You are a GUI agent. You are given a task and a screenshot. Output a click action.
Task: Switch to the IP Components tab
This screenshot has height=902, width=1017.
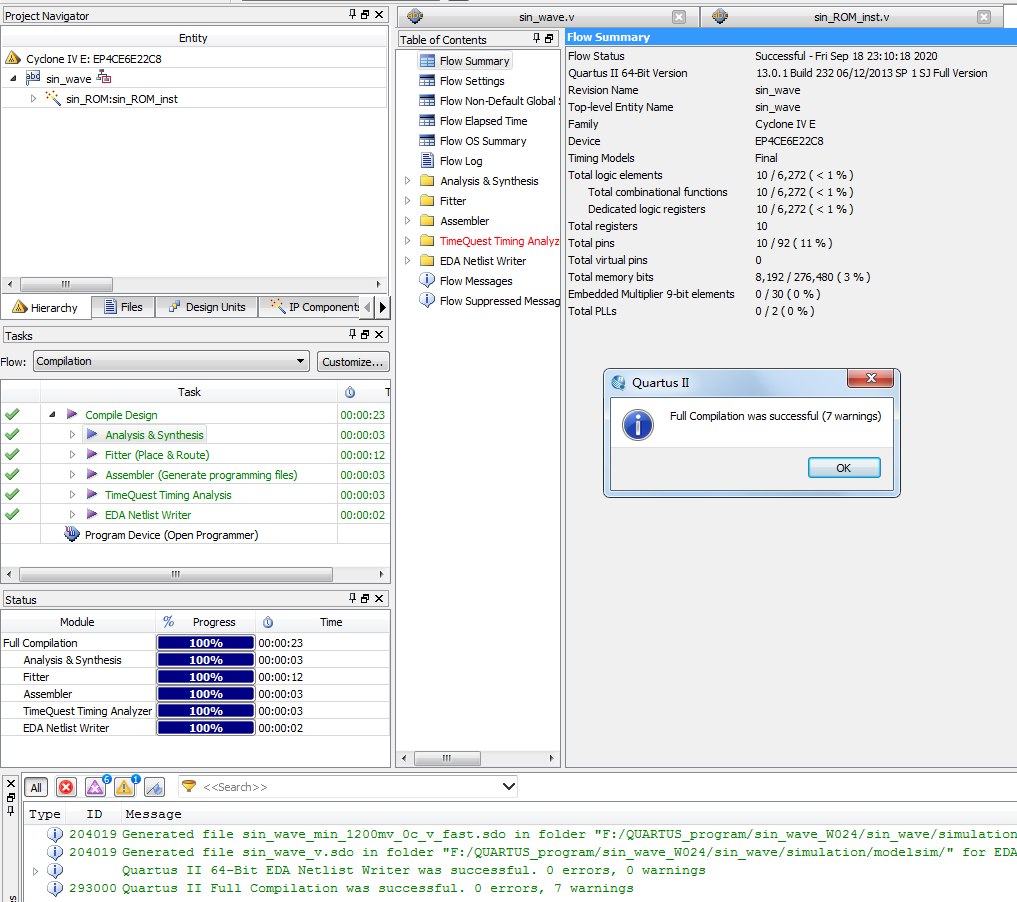(314, 307)
